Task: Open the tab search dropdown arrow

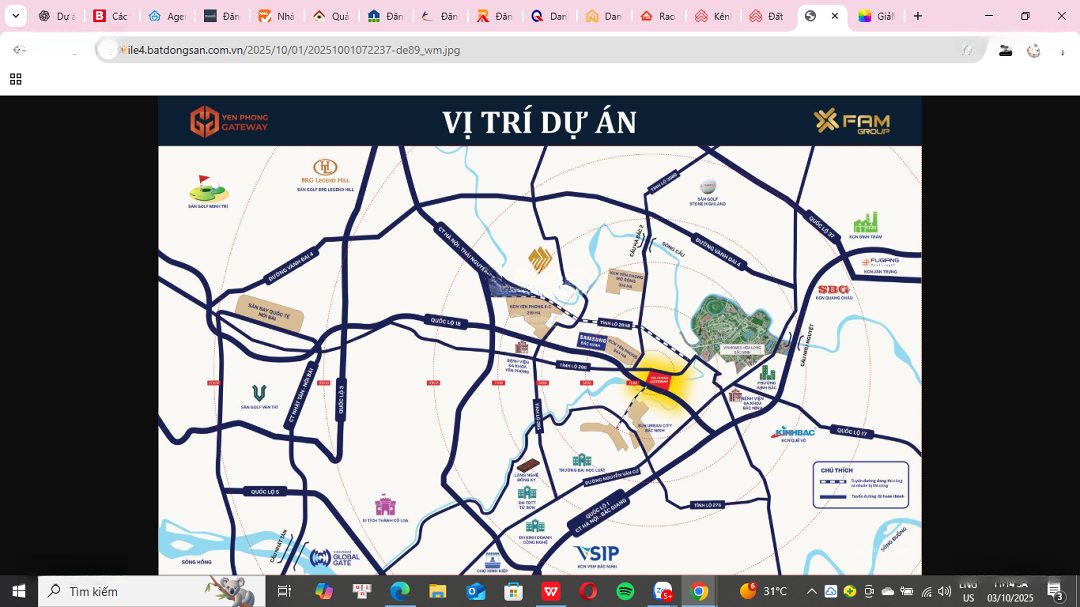Action: click(x=15, y=16)
